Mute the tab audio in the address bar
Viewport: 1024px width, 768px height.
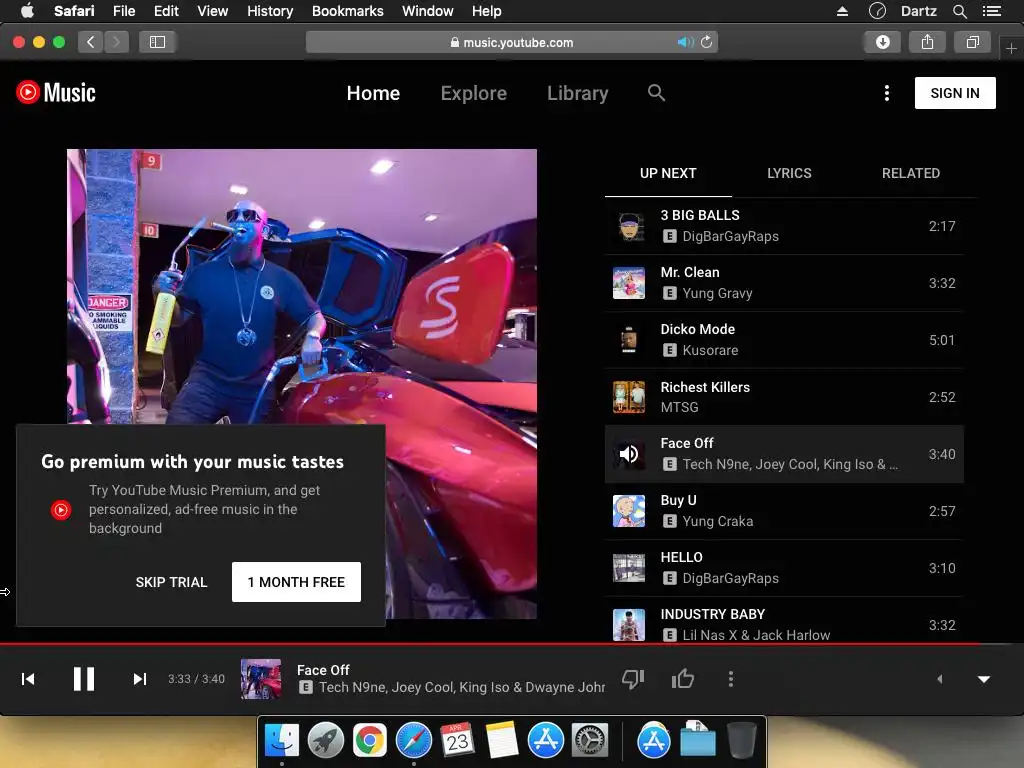[684, 42]
